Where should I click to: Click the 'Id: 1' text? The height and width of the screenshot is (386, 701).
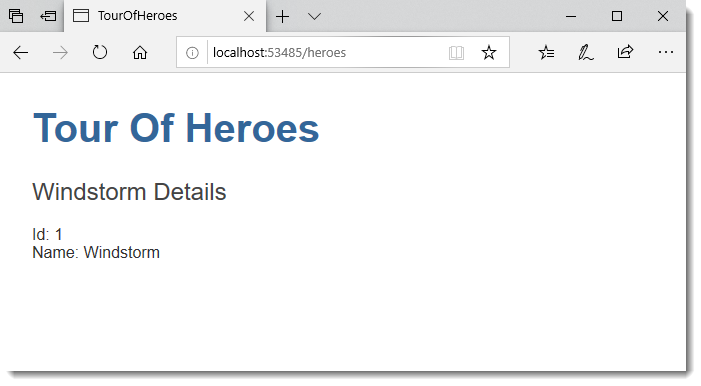[47, 234]
